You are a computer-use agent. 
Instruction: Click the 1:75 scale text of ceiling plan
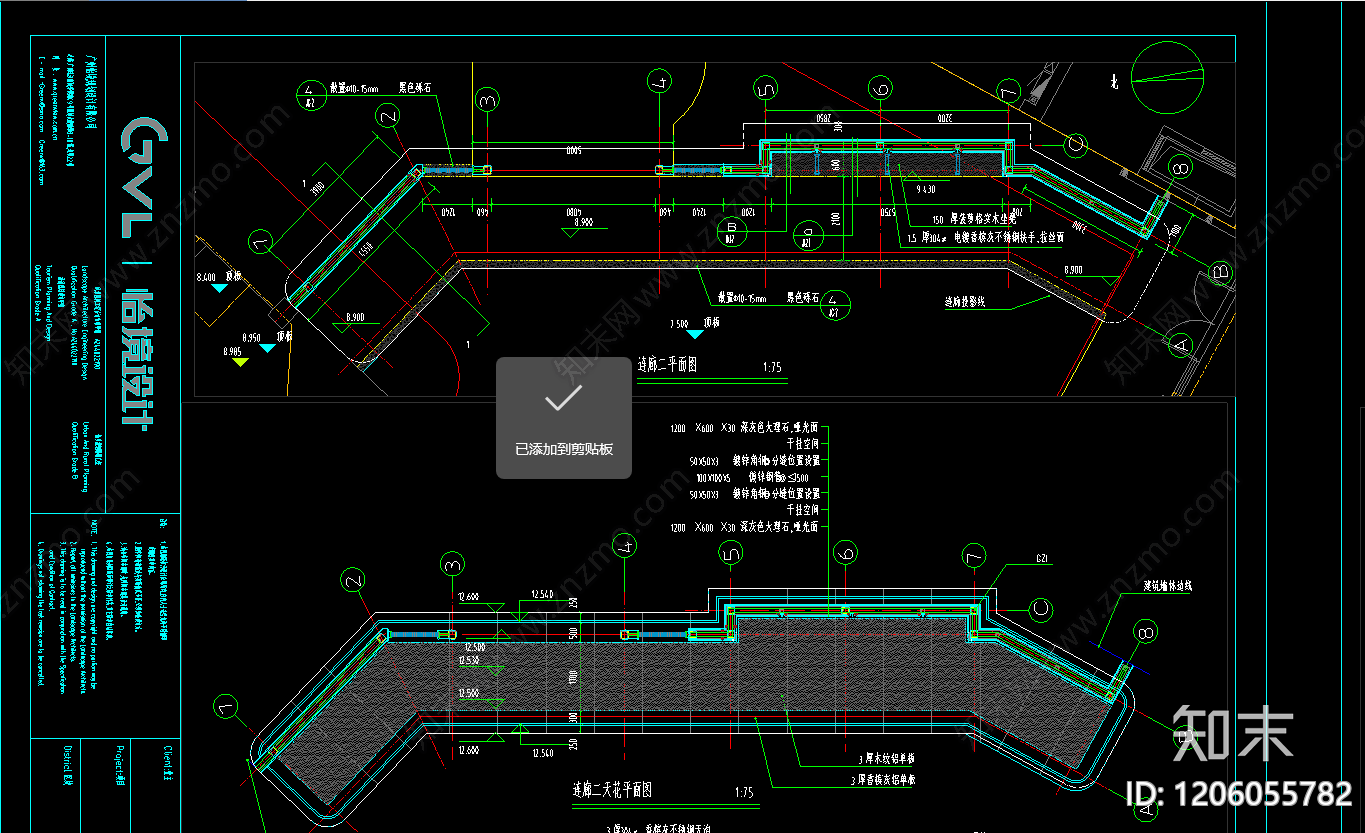pyautogui.click(x=744, y=792)
